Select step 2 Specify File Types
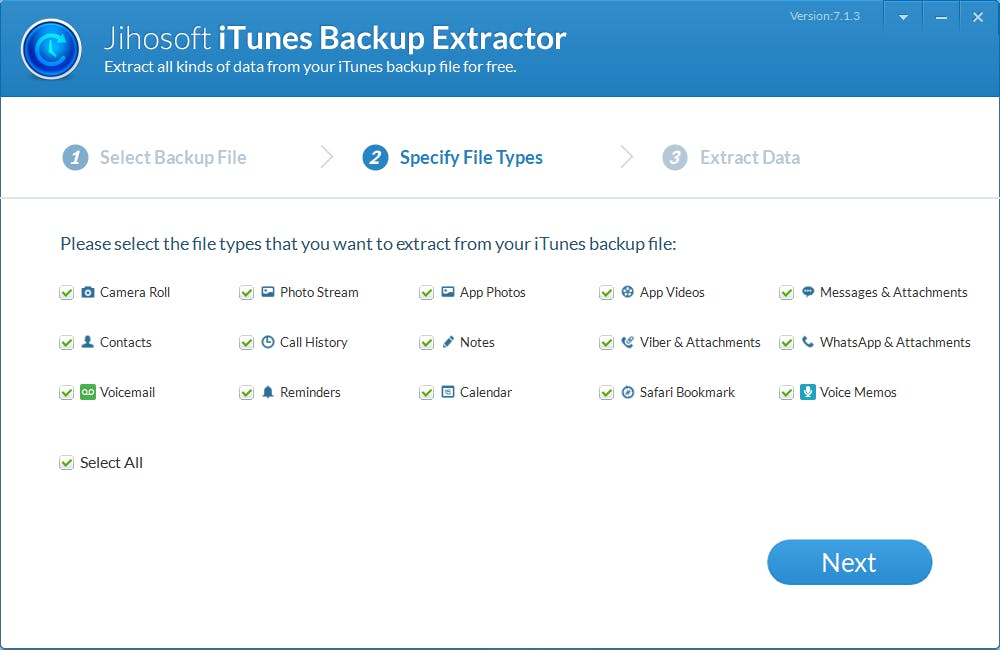1000x650 pixels. (452, 157)
